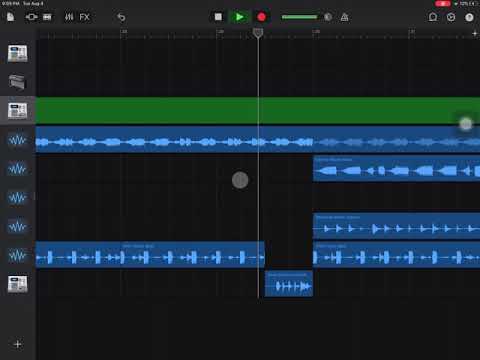Switch to tracks view button
Viewport: 480px width, 360px height.
[47, 17]
